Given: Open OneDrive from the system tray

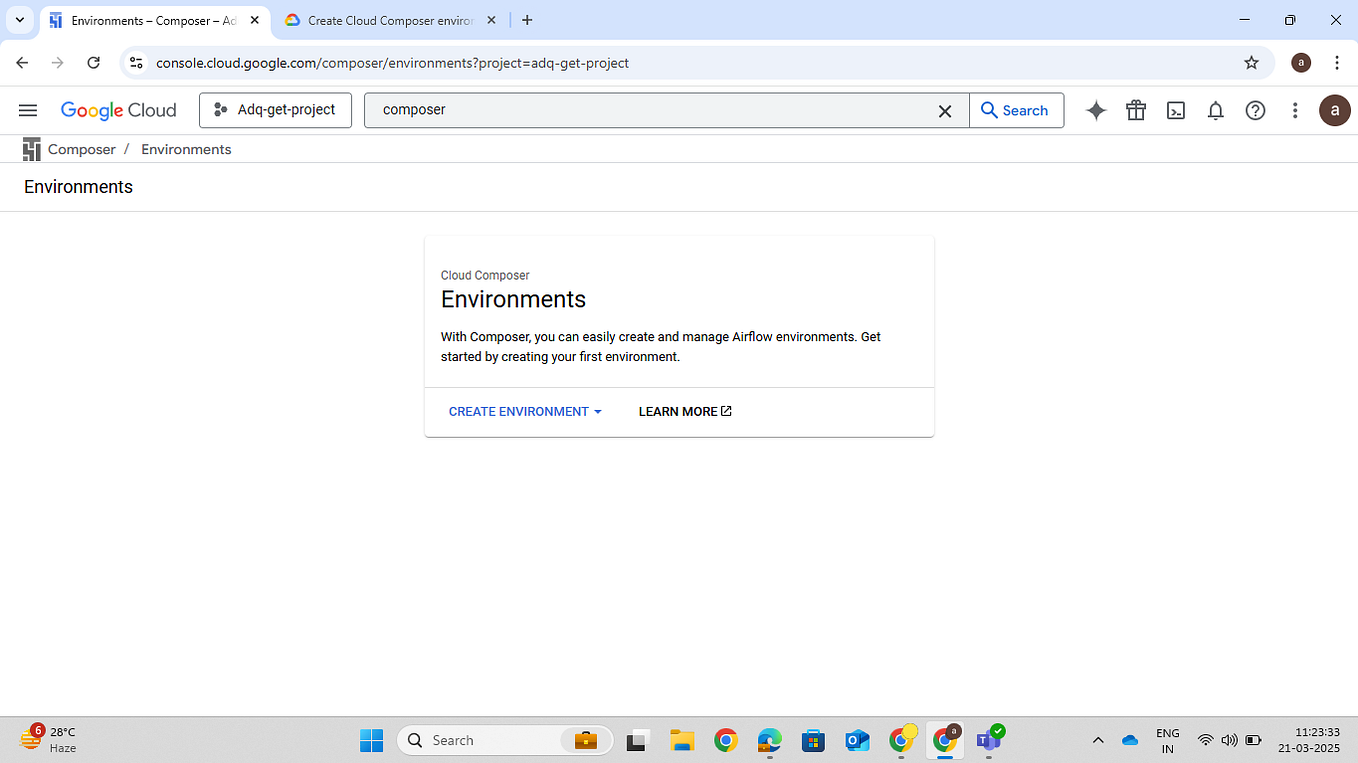Looking at the screenshot, I should coord(1130,740).
